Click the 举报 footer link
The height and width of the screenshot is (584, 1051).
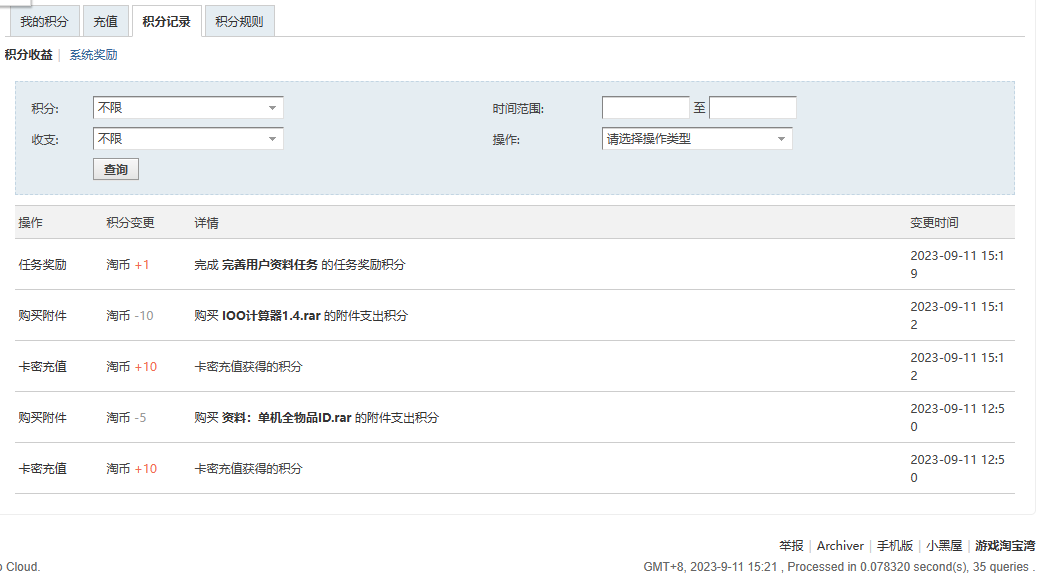[x=791, y=546]
